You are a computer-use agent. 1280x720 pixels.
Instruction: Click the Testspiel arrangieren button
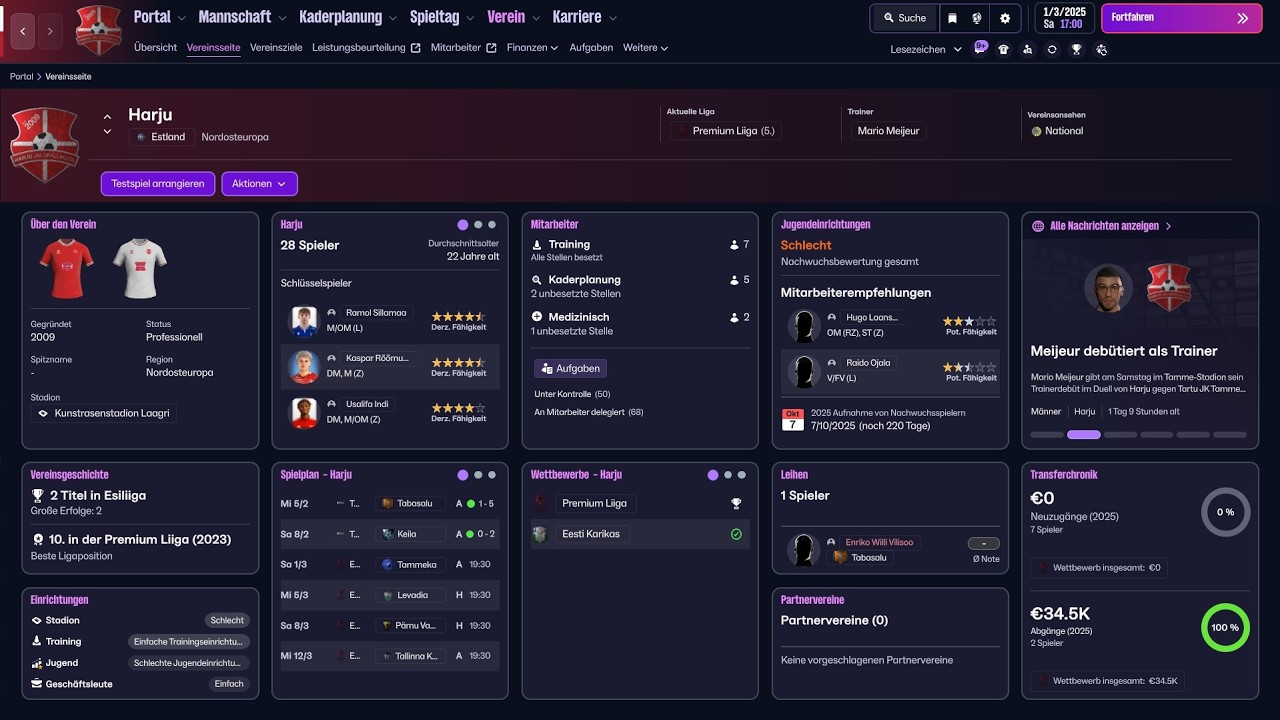coord(158,184)
